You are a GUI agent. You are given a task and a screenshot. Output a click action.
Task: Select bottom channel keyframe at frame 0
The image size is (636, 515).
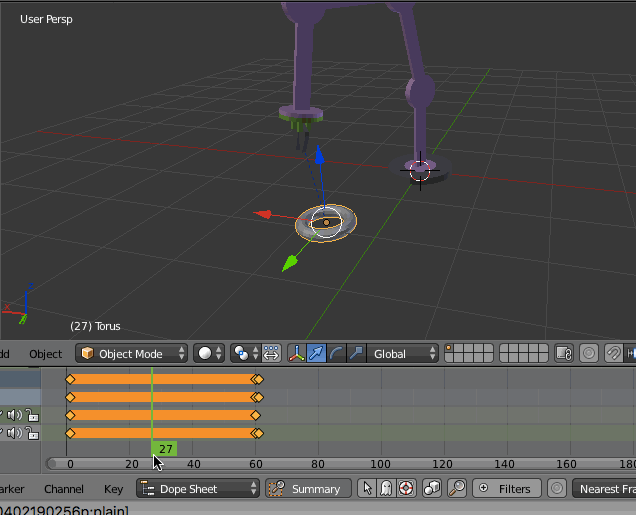pyautogui.click(x=70, y=433)
